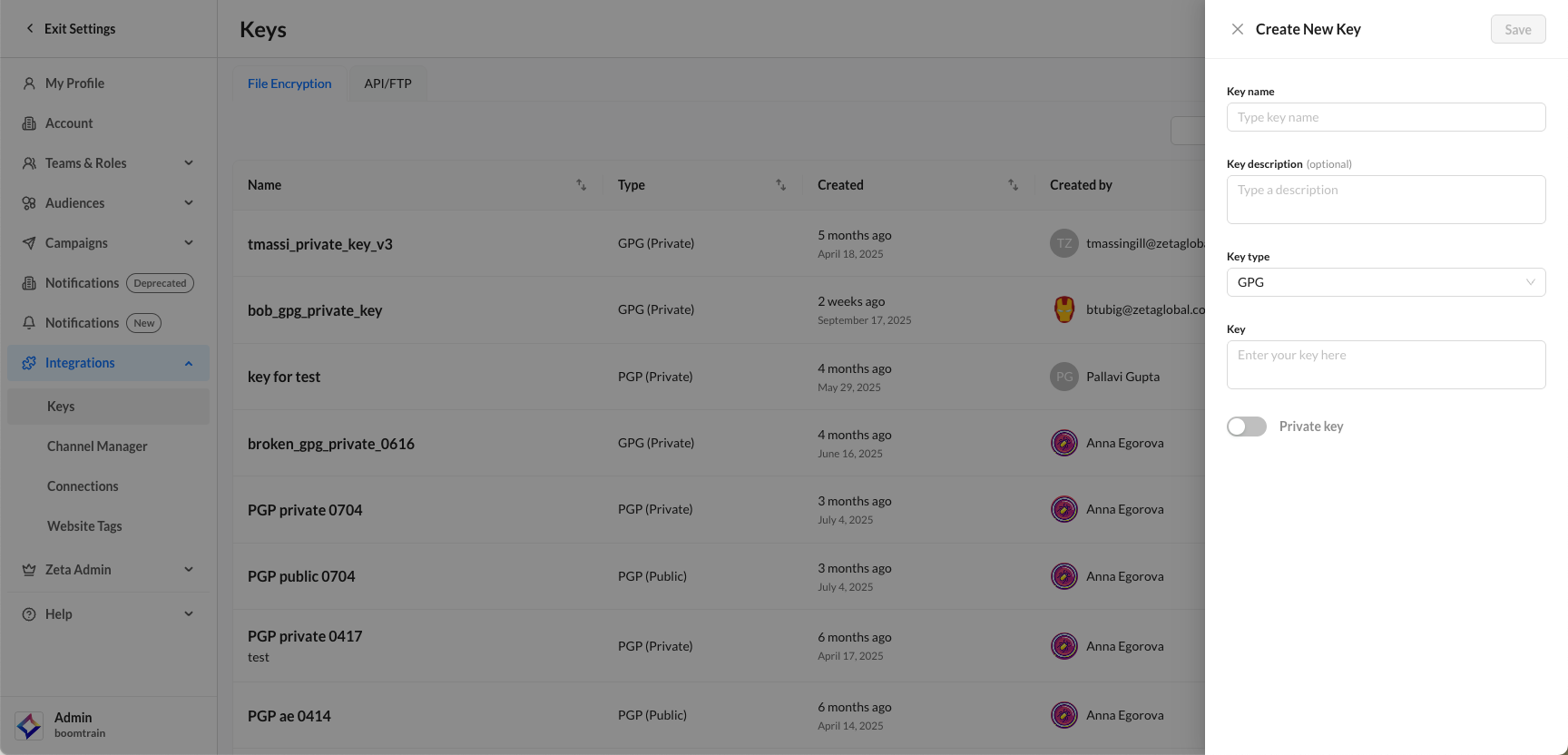Click the Account building icon
Image resolution: width=1568 pixels, height=755 pixels.
point(29,123)
